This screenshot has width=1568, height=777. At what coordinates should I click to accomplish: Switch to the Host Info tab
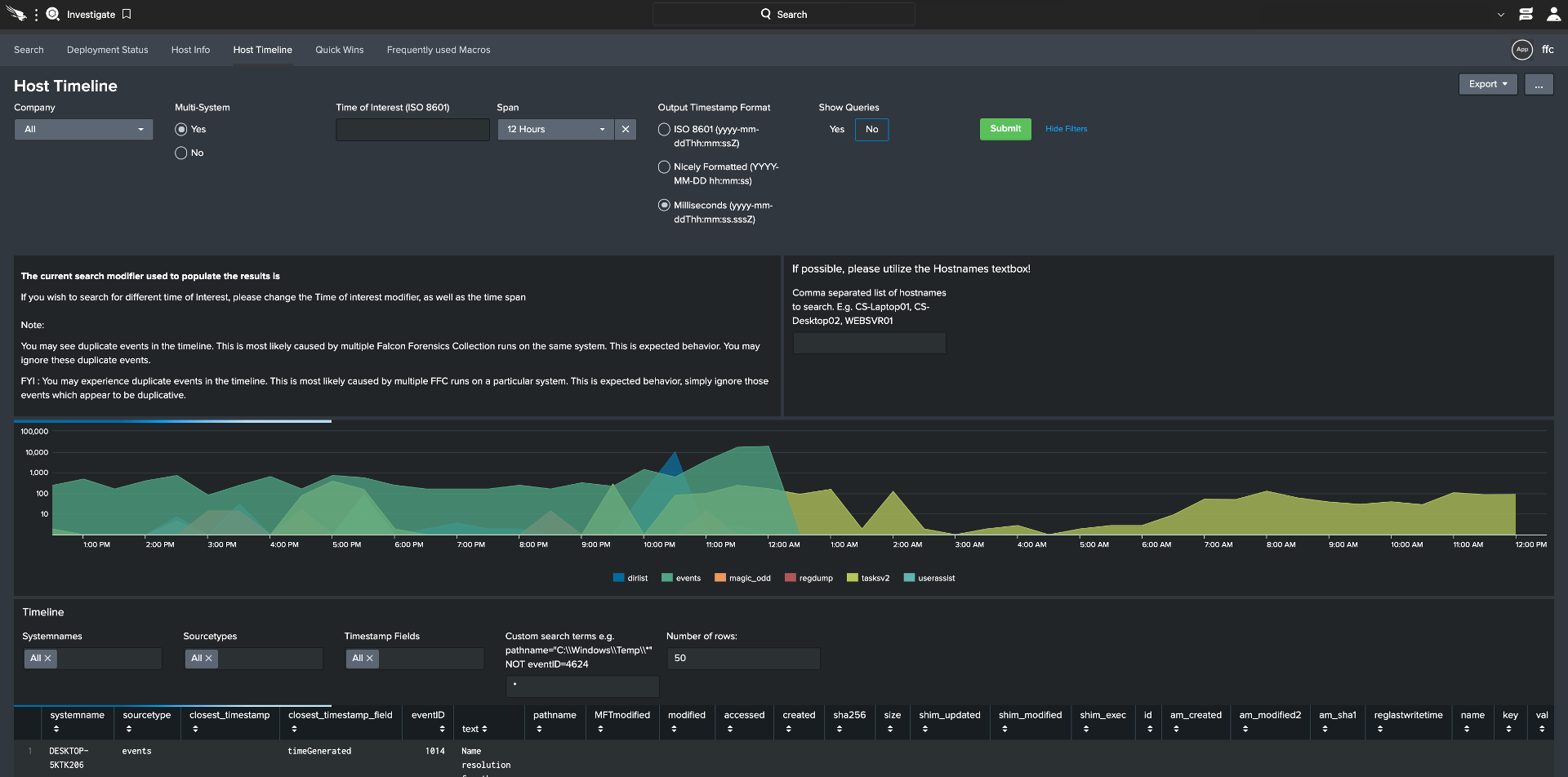coord(190,50)
